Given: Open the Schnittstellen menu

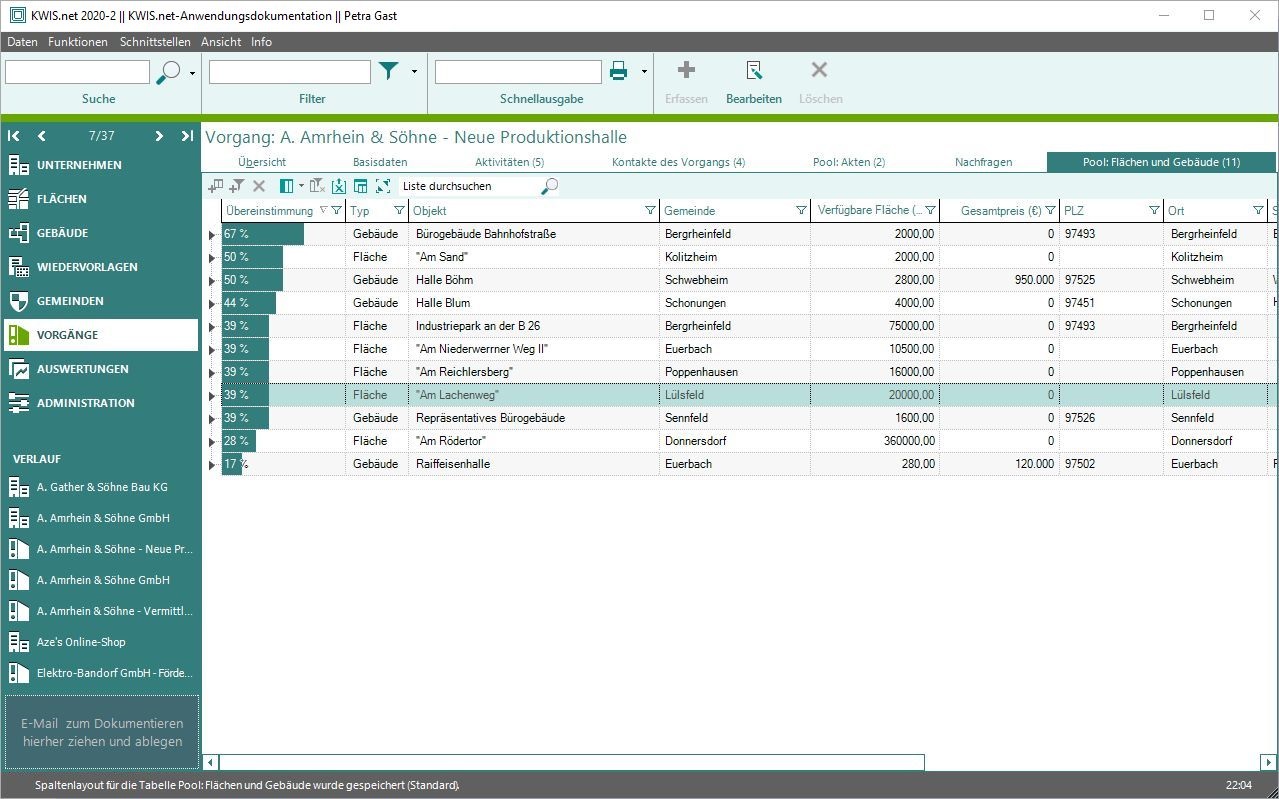Looking at the screenshot, I should [x=154, y=42].
